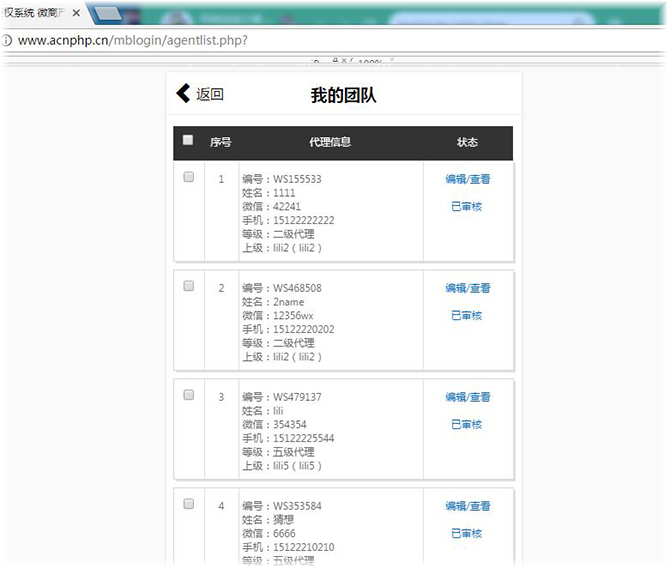Click the site info icon in address bar
The height and width of the screenshot is (568, 668).
(6, 41)
